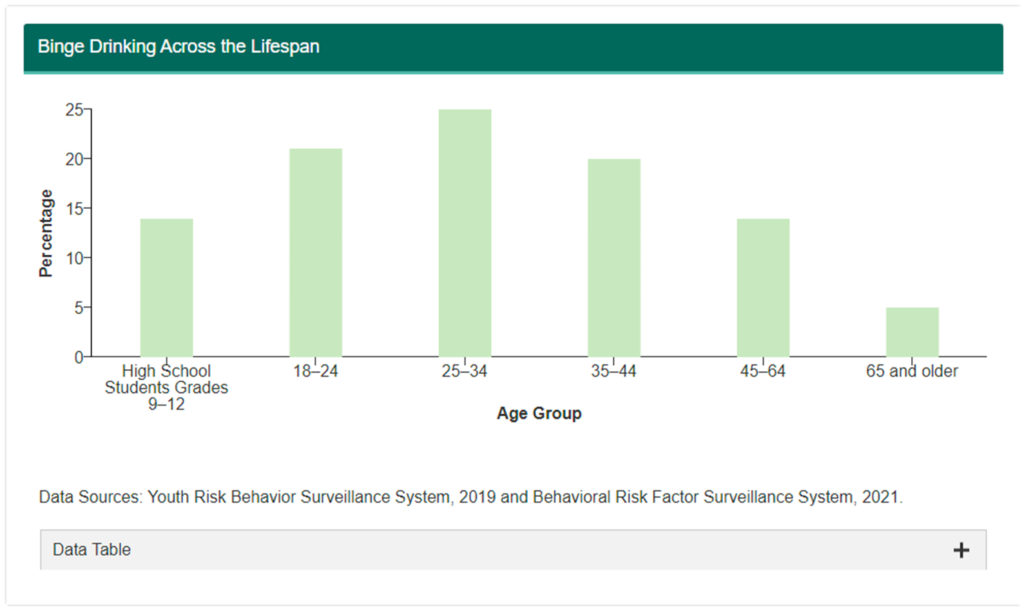Select the 35–44 age group bar
Screen dimensions: 1024x609
pyautogui.click(x=614, y=258)
